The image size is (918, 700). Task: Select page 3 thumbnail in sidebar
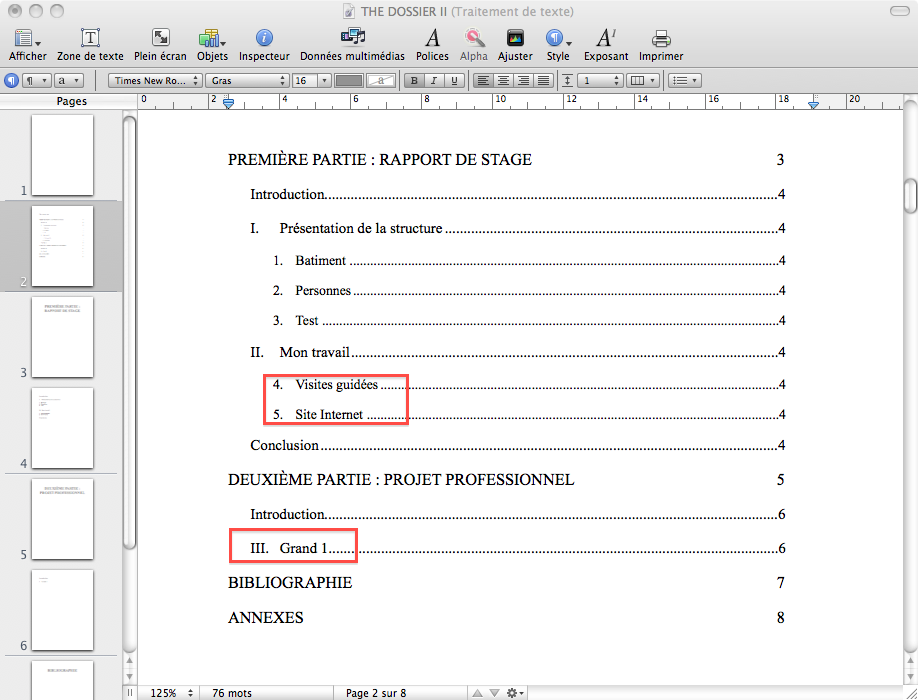[62, 336]
